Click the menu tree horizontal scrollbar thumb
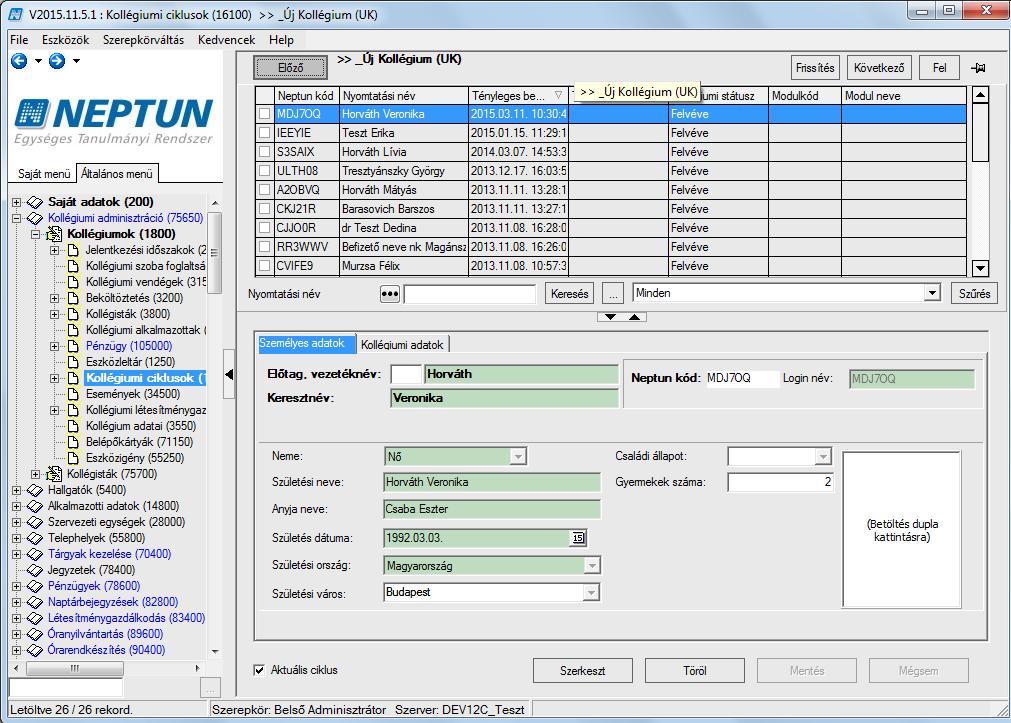 [74, 668]
